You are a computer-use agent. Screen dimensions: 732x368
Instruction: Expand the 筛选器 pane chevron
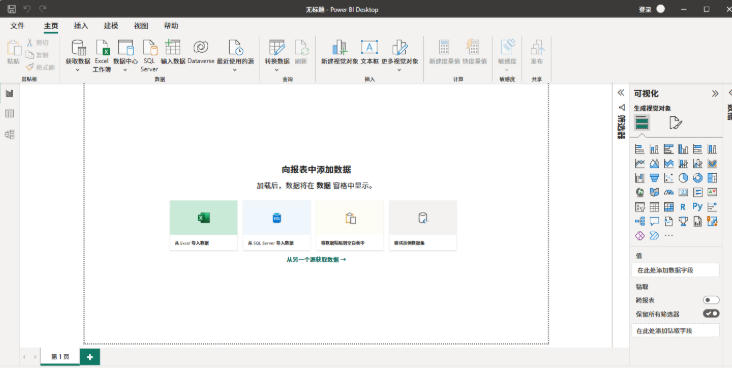621,93
